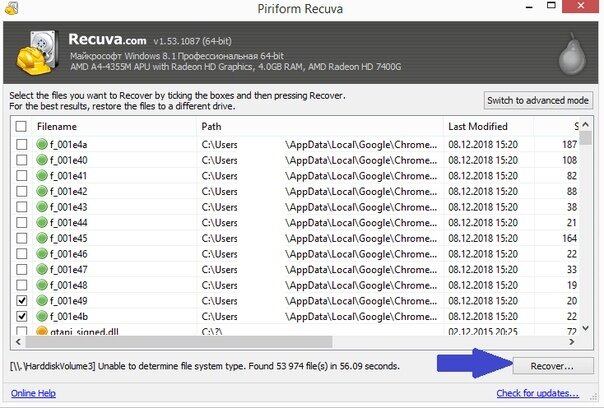This screenshot has height=408, width=604.
Task: Click the Recuva hard drive helmet logo
Action: 37,53
